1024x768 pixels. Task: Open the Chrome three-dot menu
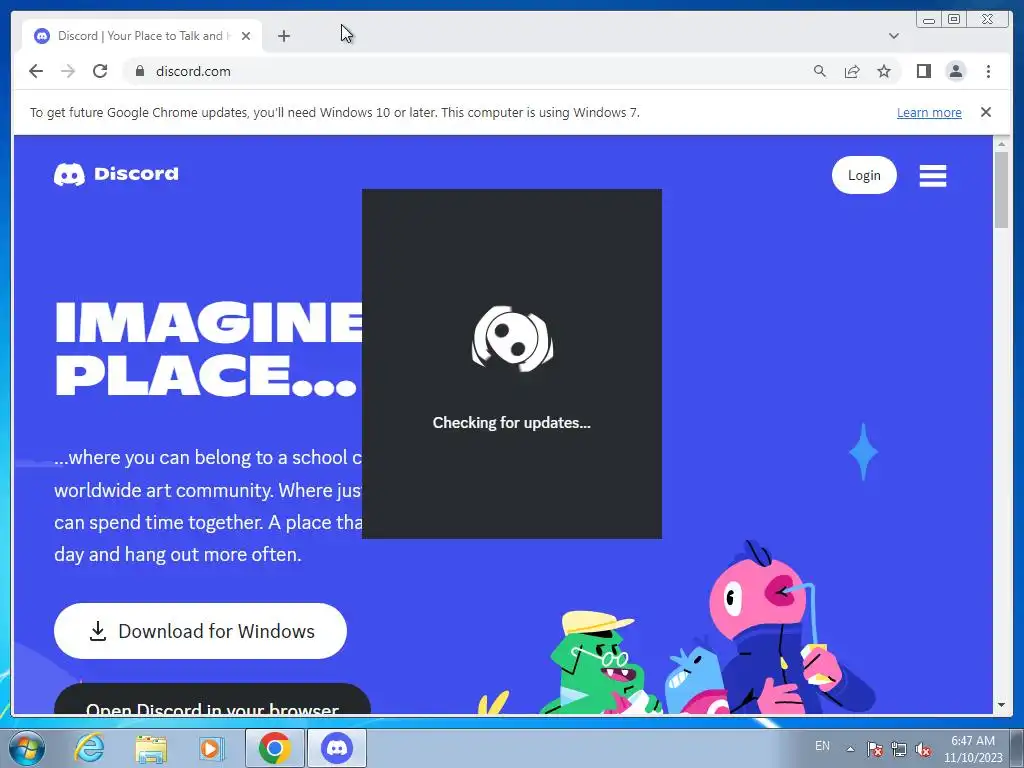click(988, 71)
